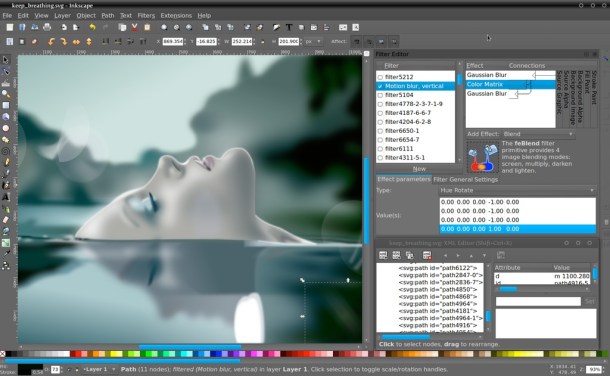Rotate selection 90° counter-clockwise
The image size is (610, 376).
coord(51,42)
